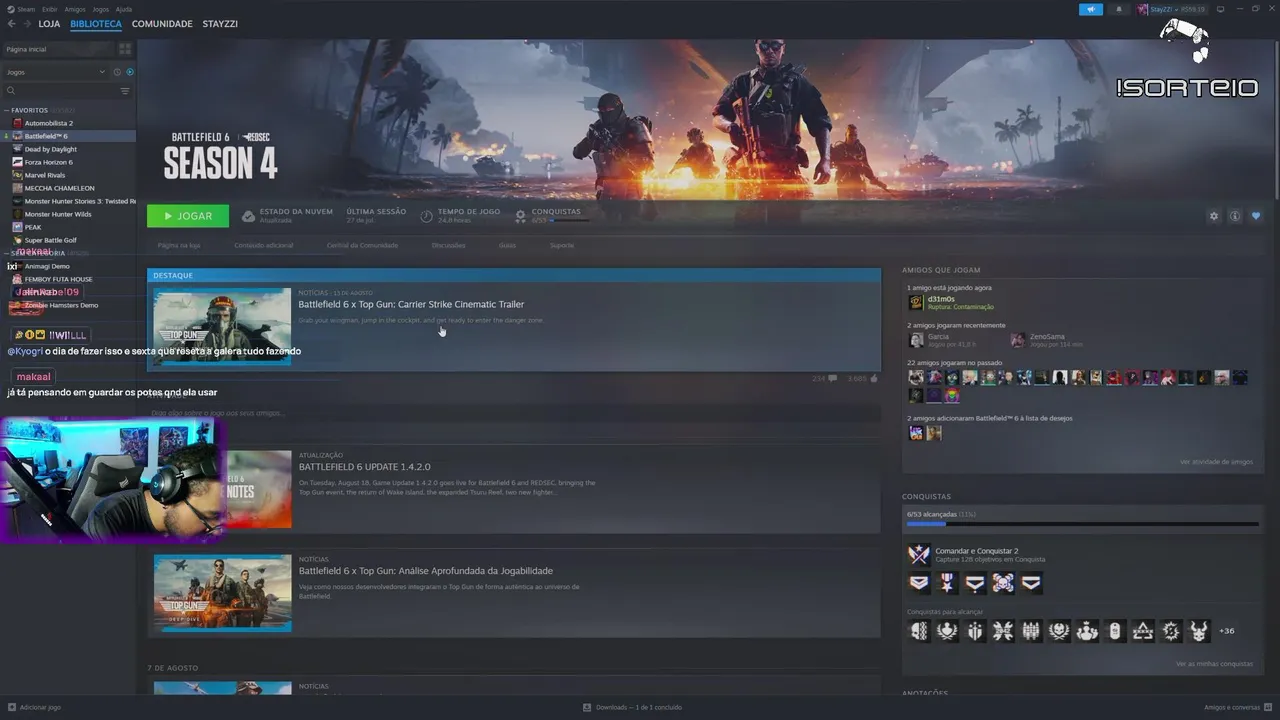This screenshot has width=1280, height=720.
Task: Select Dead by Daylight in the library
Action: pyautogui.click(x=70, y=149)
